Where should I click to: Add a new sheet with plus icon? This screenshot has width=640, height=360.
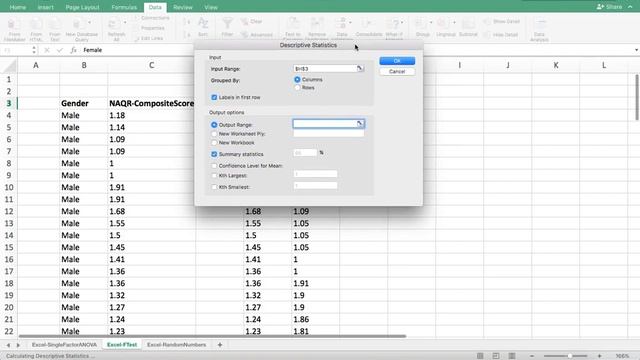point(220,345)
